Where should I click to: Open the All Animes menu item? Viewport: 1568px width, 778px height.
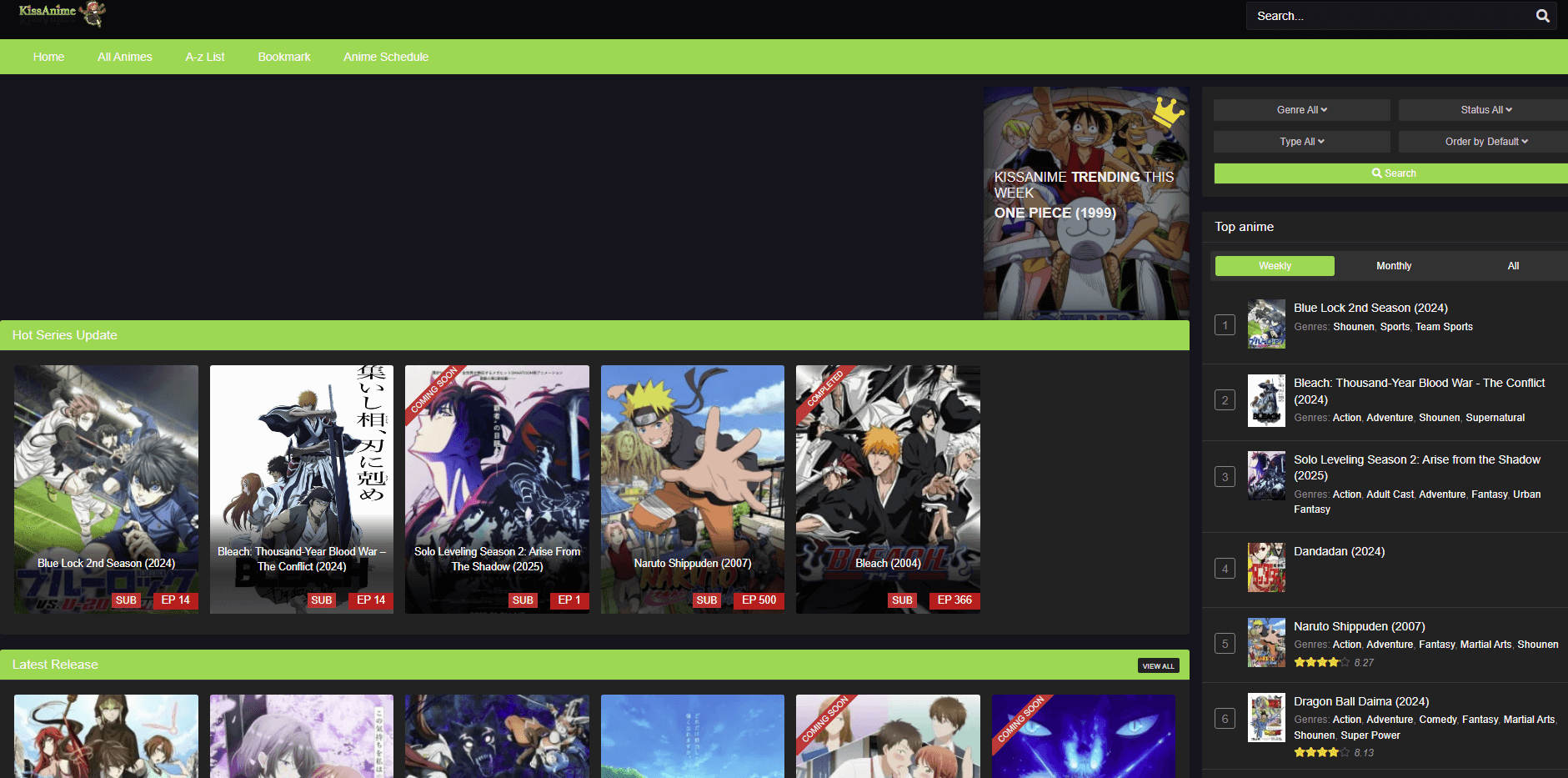[x=125, y=57]
